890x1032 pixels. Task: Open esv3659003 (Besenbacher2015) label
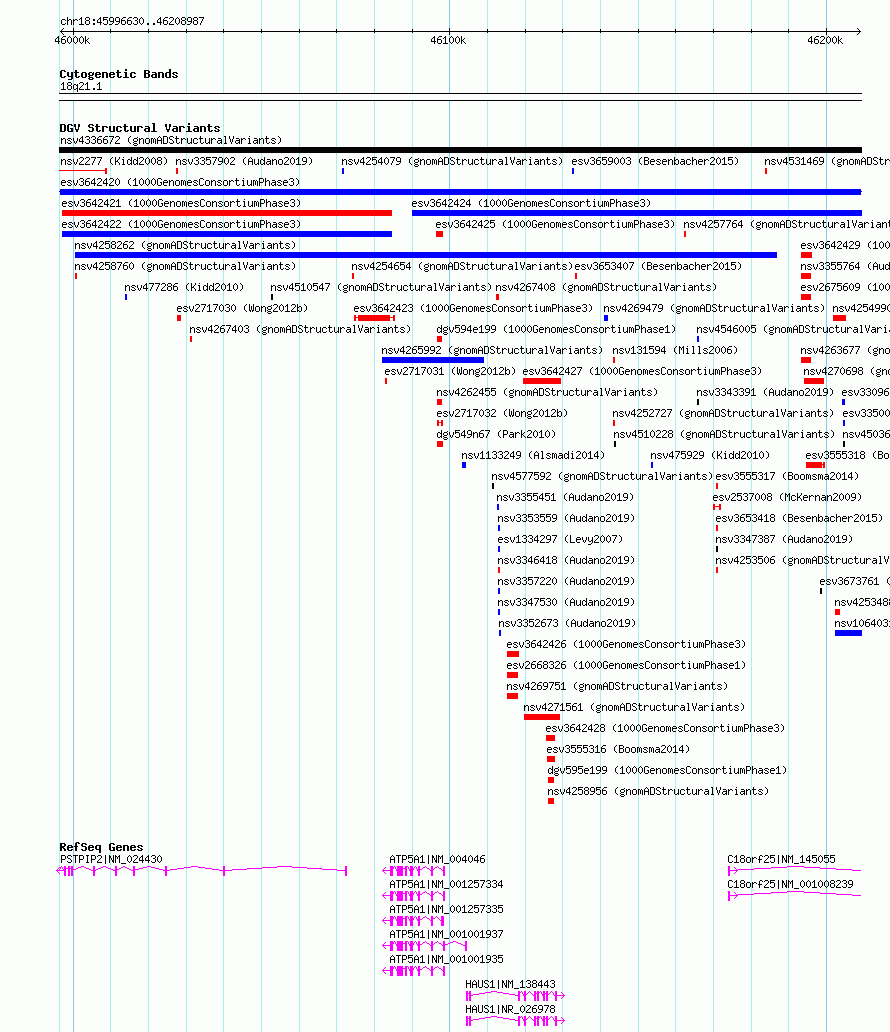[x=655, y=161]
